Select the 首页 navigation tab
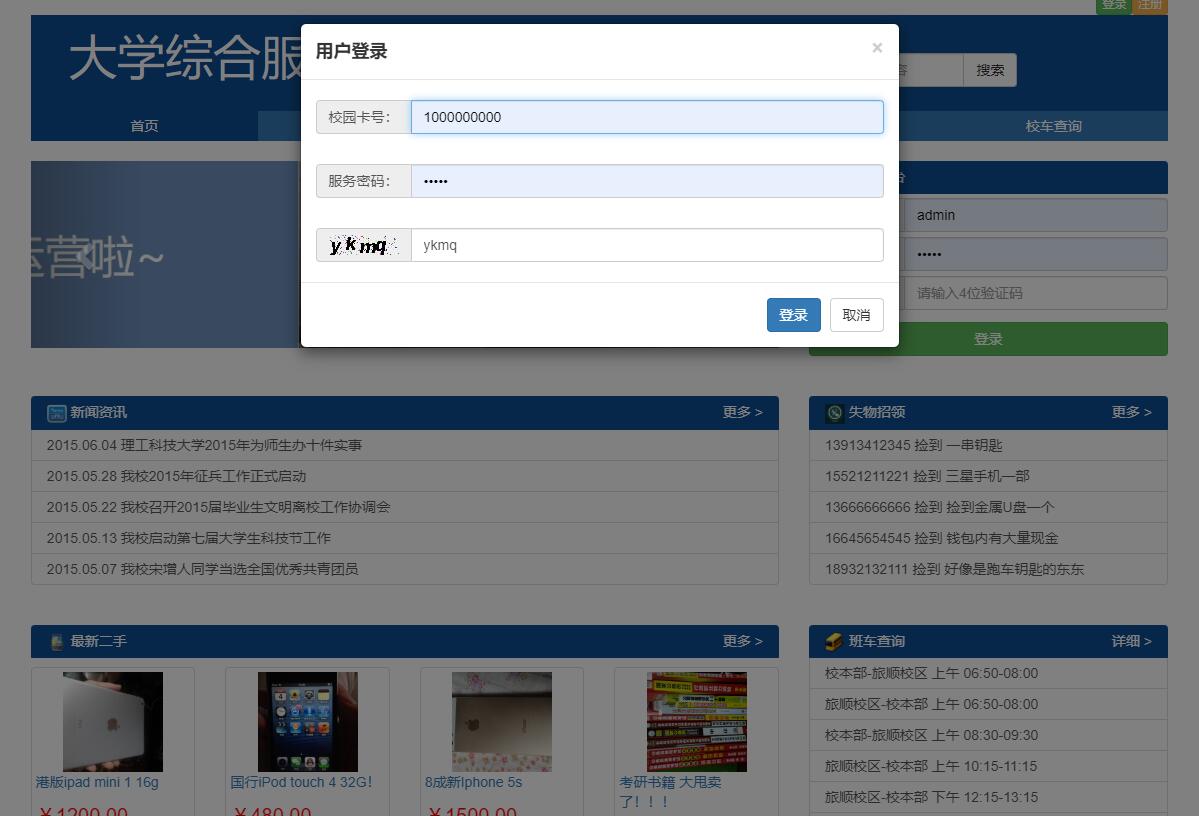 point(144,126)
